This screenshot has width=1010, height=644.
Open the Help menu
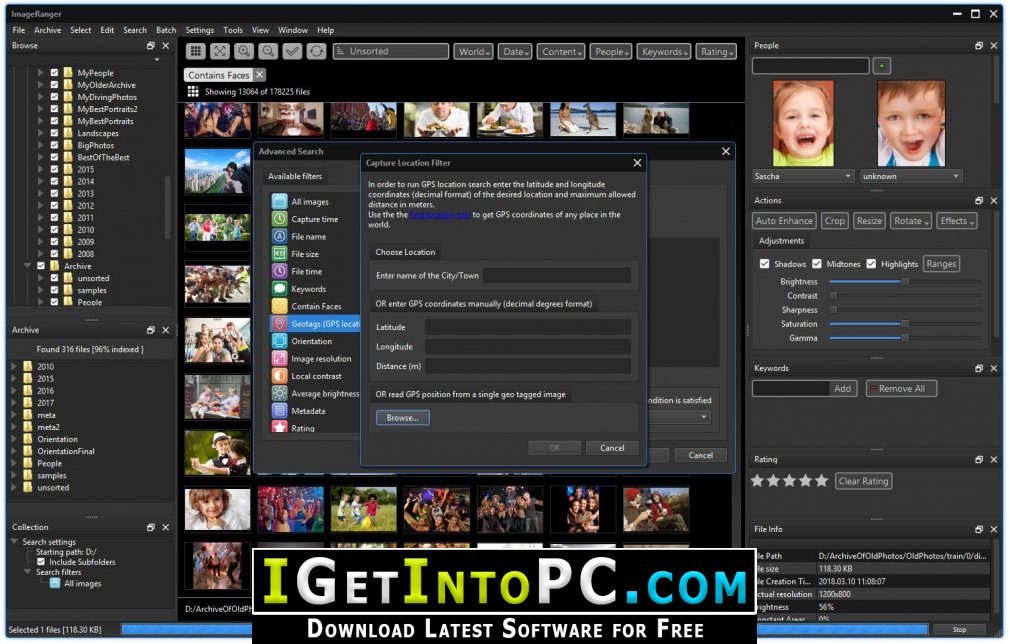325,30
